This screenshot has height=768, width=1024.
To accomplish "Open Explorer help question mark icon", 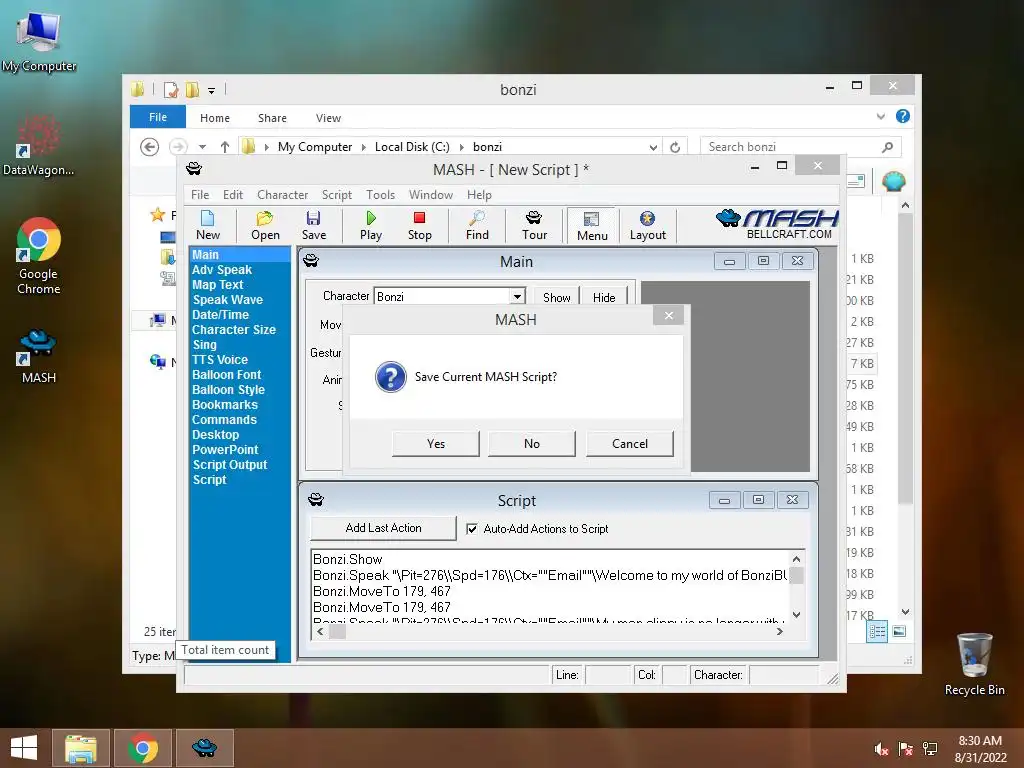I will (903, 116).
